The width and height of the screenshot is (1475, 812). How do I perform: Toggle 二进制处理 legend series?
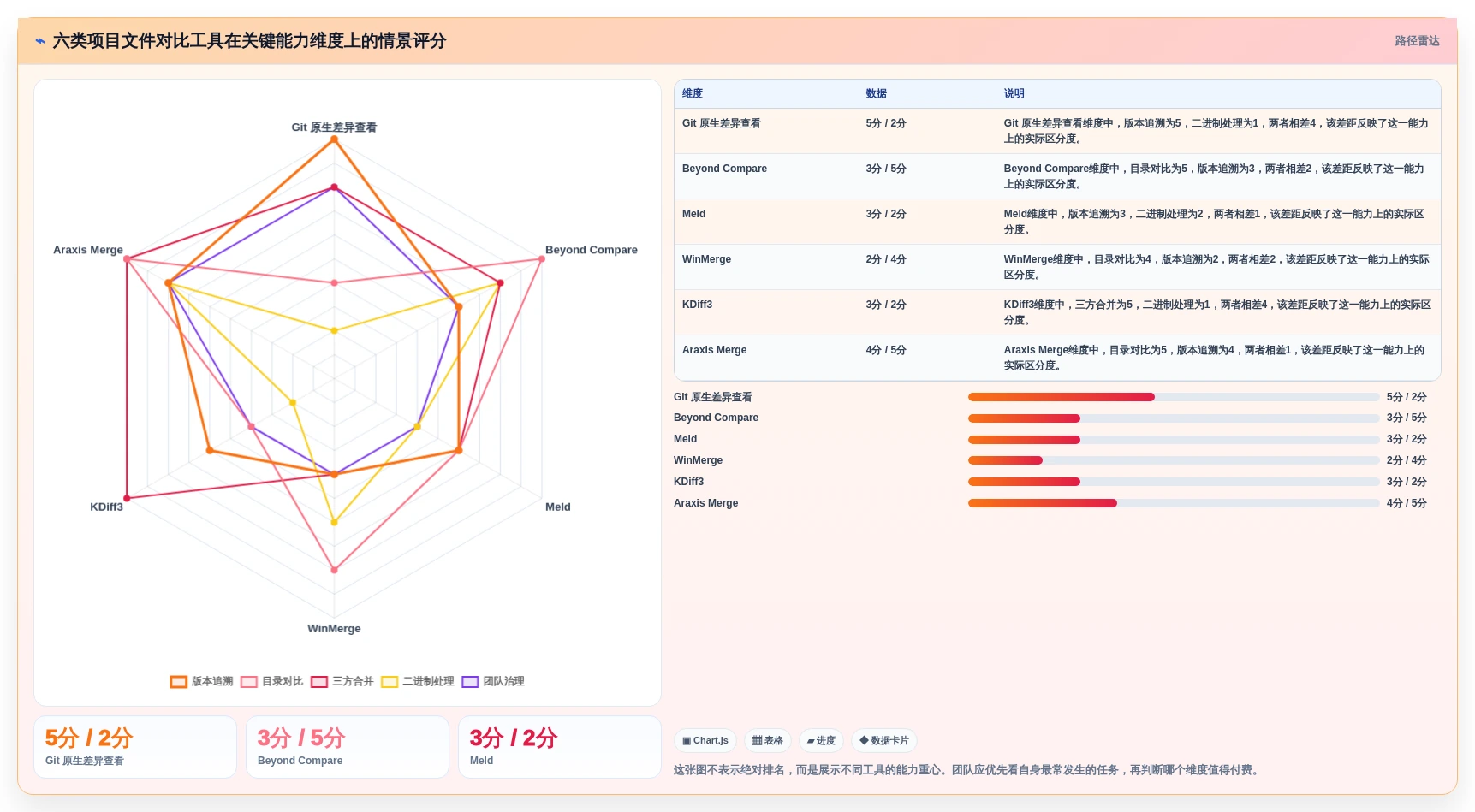418,682
